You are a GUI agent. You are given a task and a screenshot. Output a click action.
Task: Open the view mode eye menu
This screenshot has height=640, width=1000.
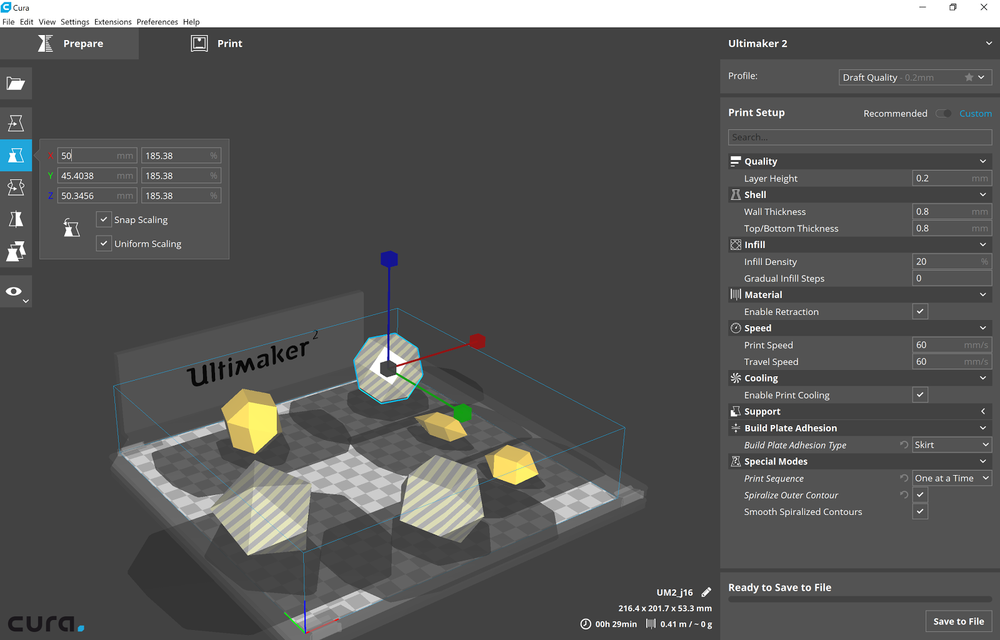click(15, 291)
